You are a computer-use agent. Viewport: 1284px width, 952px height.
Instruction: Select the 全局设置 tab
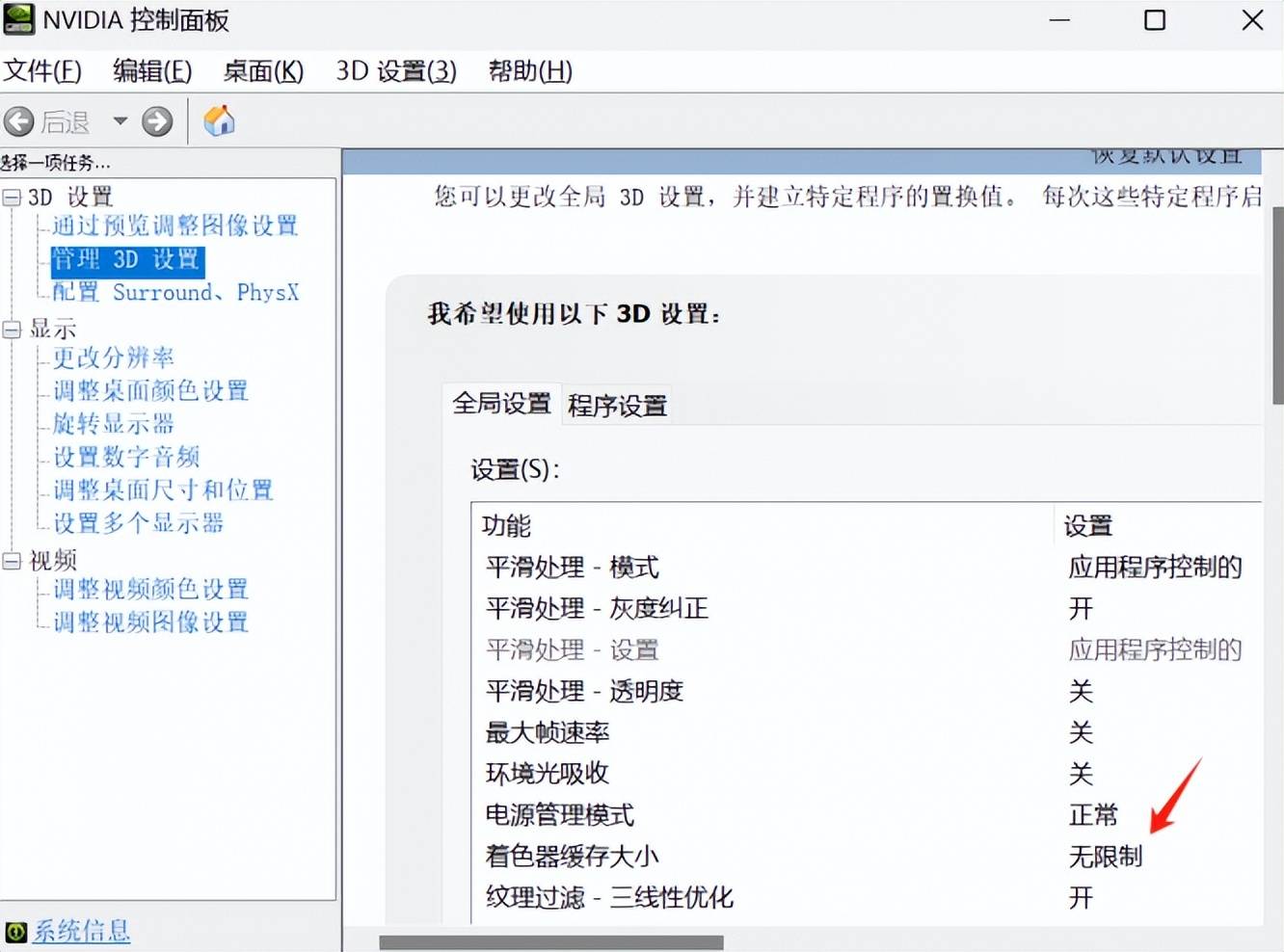501,403
